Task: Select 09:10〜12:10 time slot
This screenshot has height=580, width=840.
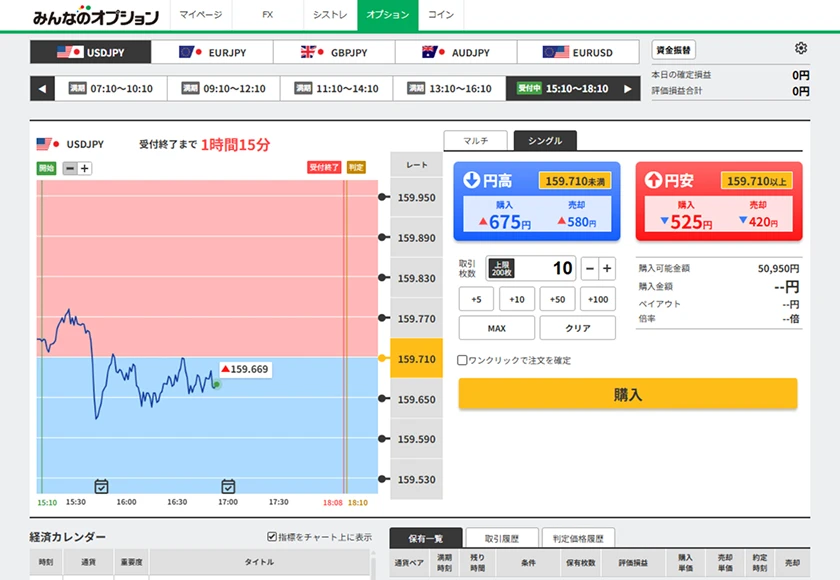Action: tap(224, 89)
